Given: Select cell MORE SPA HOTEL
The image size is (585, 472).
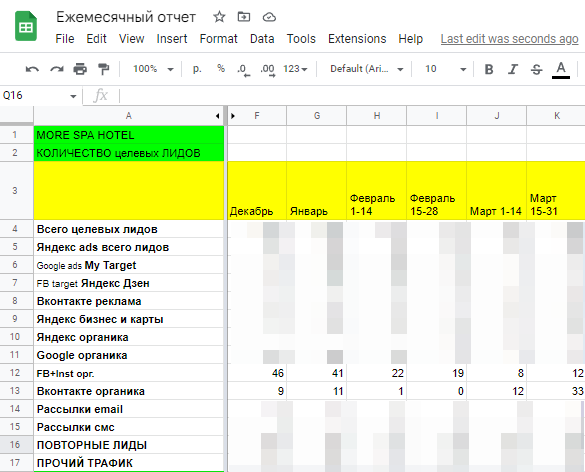Looking at the screenshot, I should pyautogui.click(x=129, y=135).
